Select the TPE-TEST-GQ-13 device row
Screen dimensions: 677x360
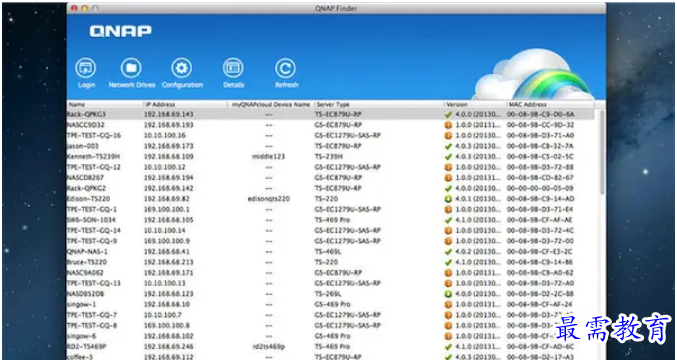(331, 284)
